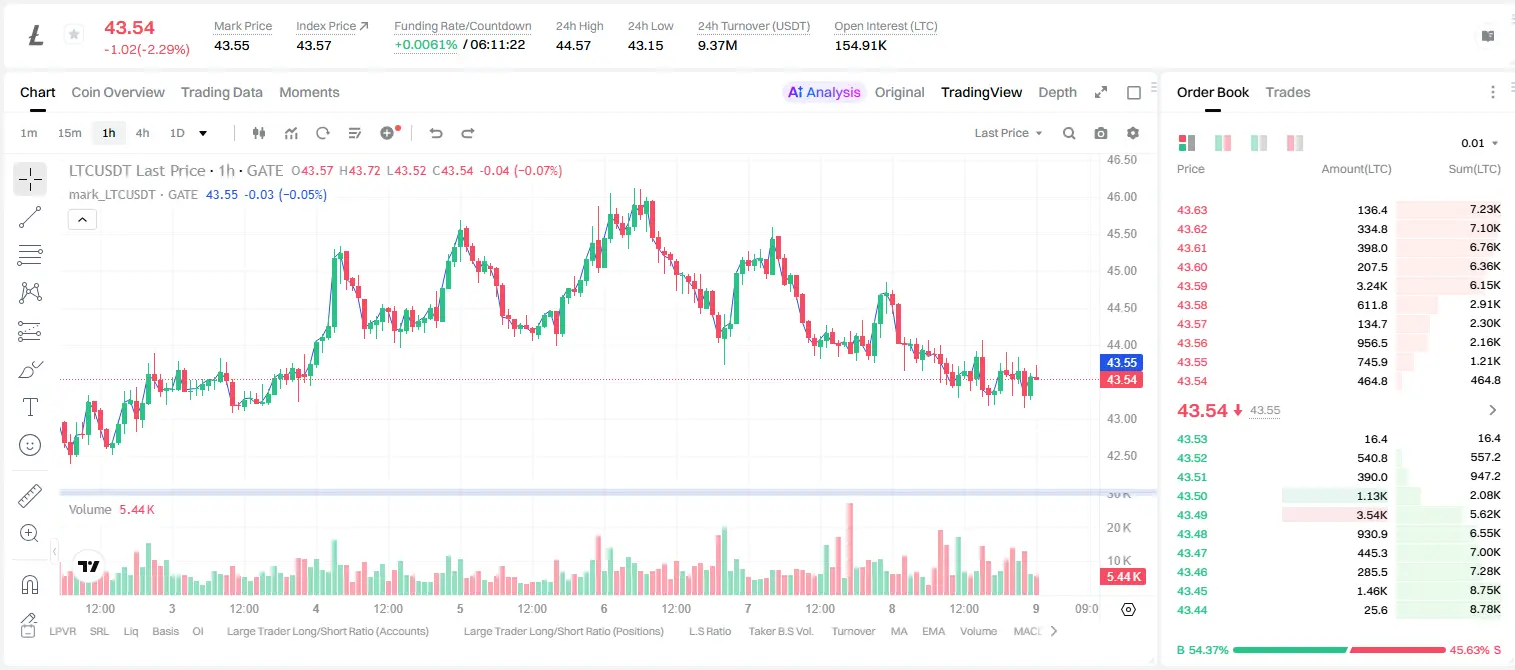Viewport: 1515px width, 670px height.
Task: Click the candlestick chart type icon
Action: pos(260,133)
